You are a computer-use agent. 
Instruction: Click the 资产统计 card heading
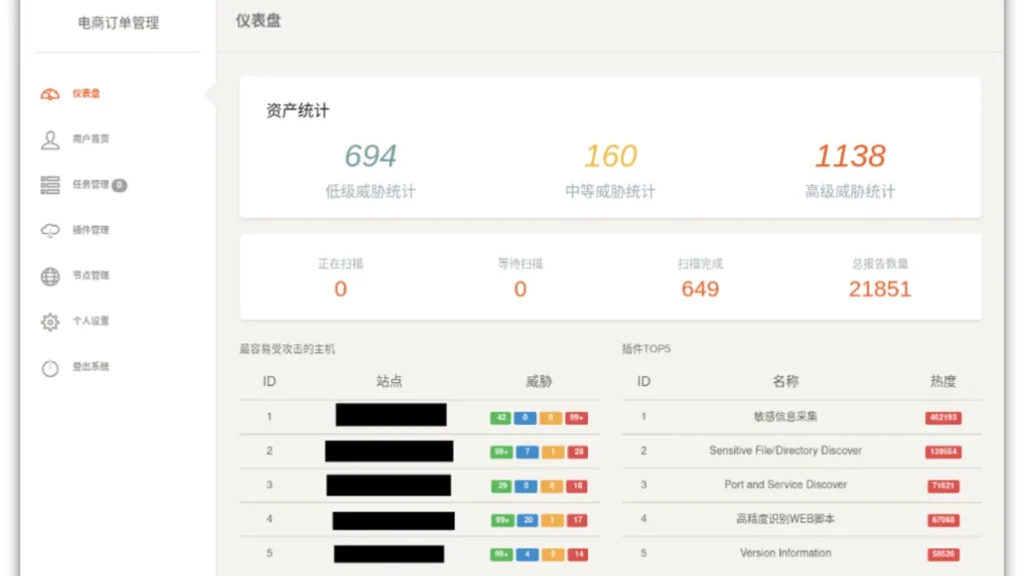[298, 110]
